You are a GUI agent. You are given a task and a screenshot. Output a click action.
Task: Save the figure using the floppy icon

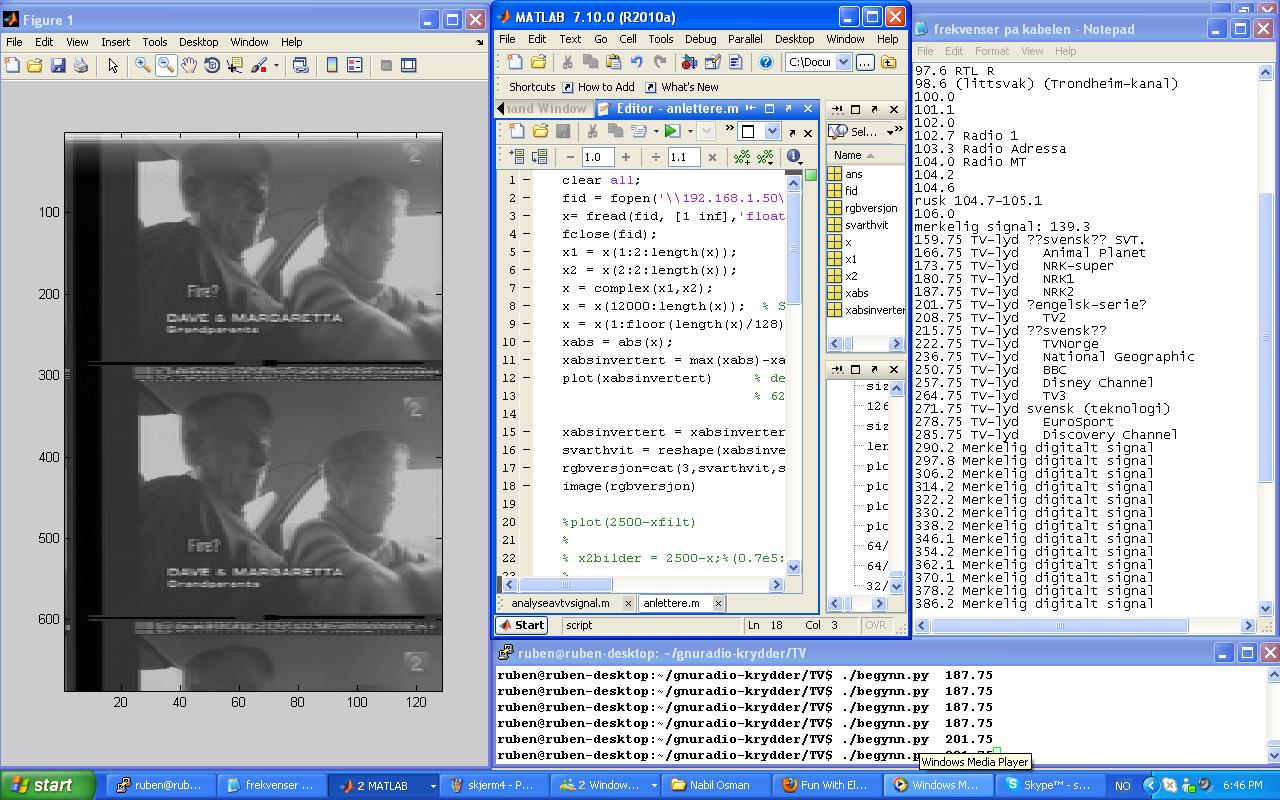pos(58,65)
